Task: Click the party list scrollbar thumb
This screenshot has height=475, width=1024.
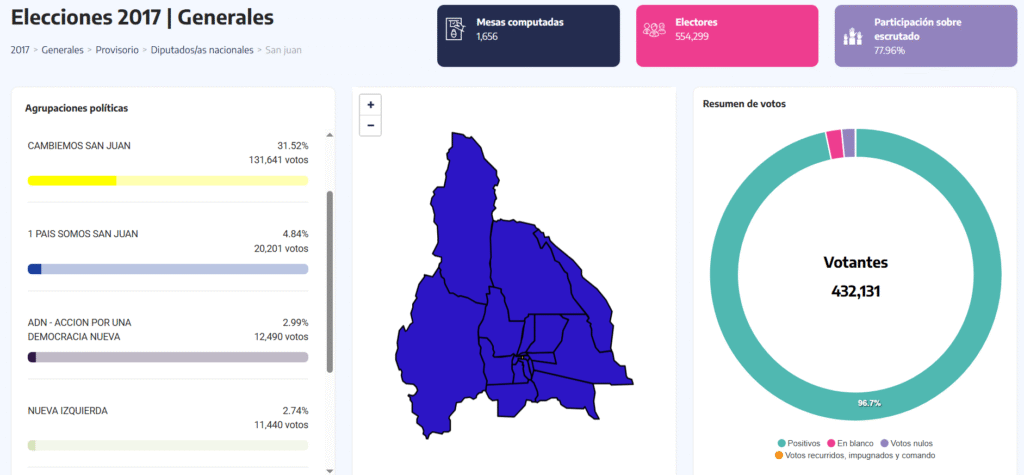Action: (329, 282)
